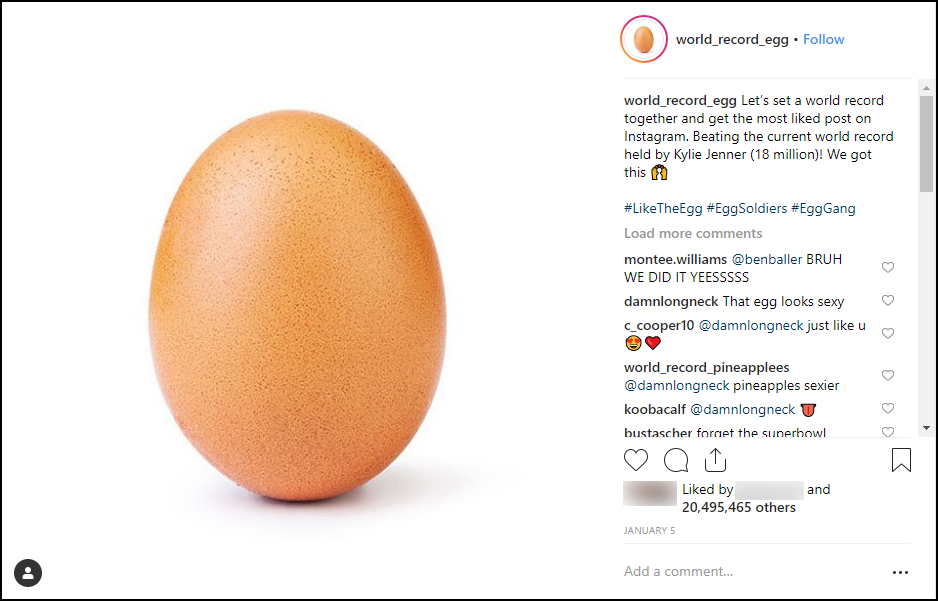Open the tagged people icon on photo
938x601 pixels.
pos(28,573)
